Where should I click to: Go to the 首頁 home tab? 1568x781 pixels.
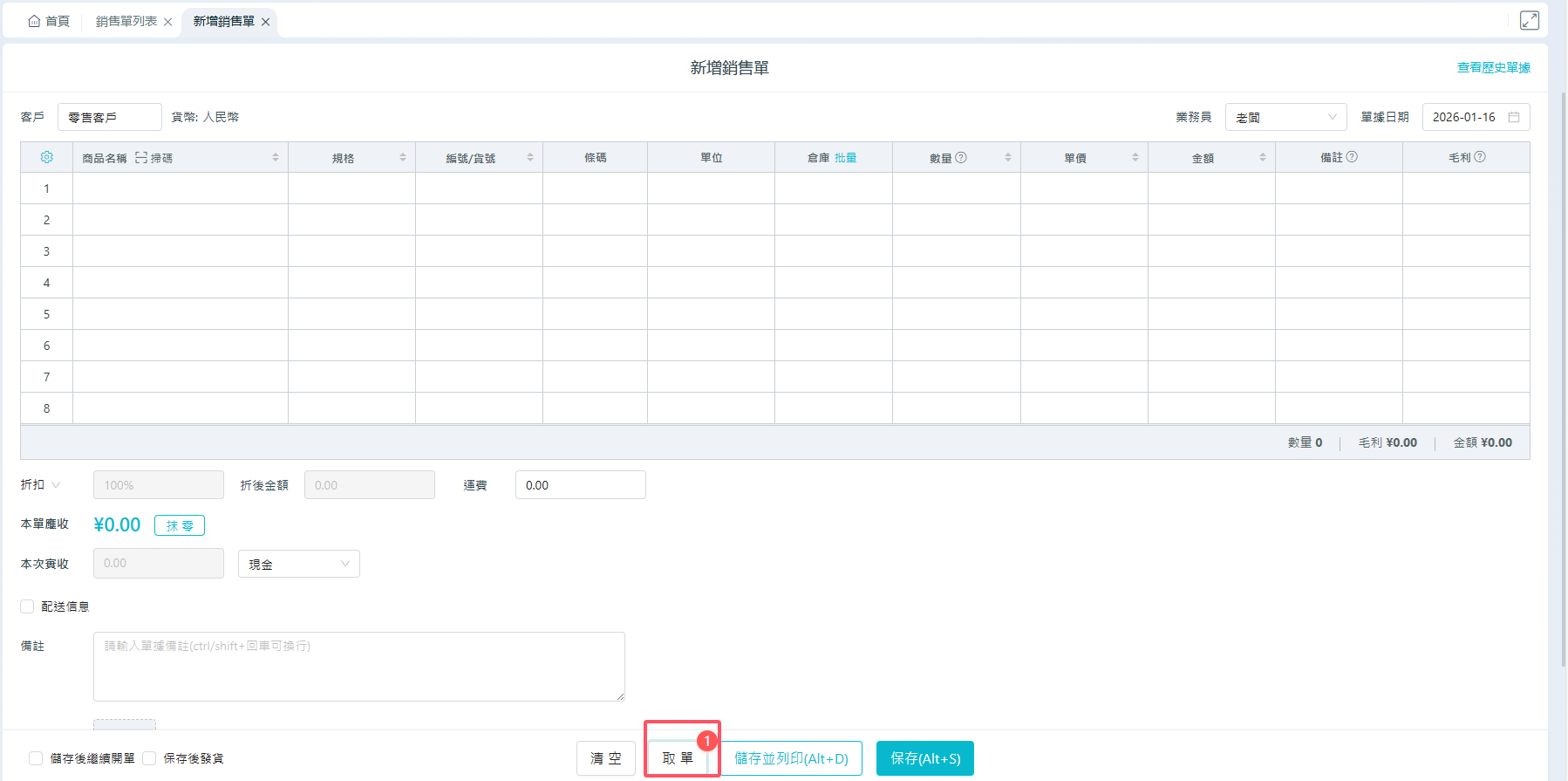tap(49, 22)
